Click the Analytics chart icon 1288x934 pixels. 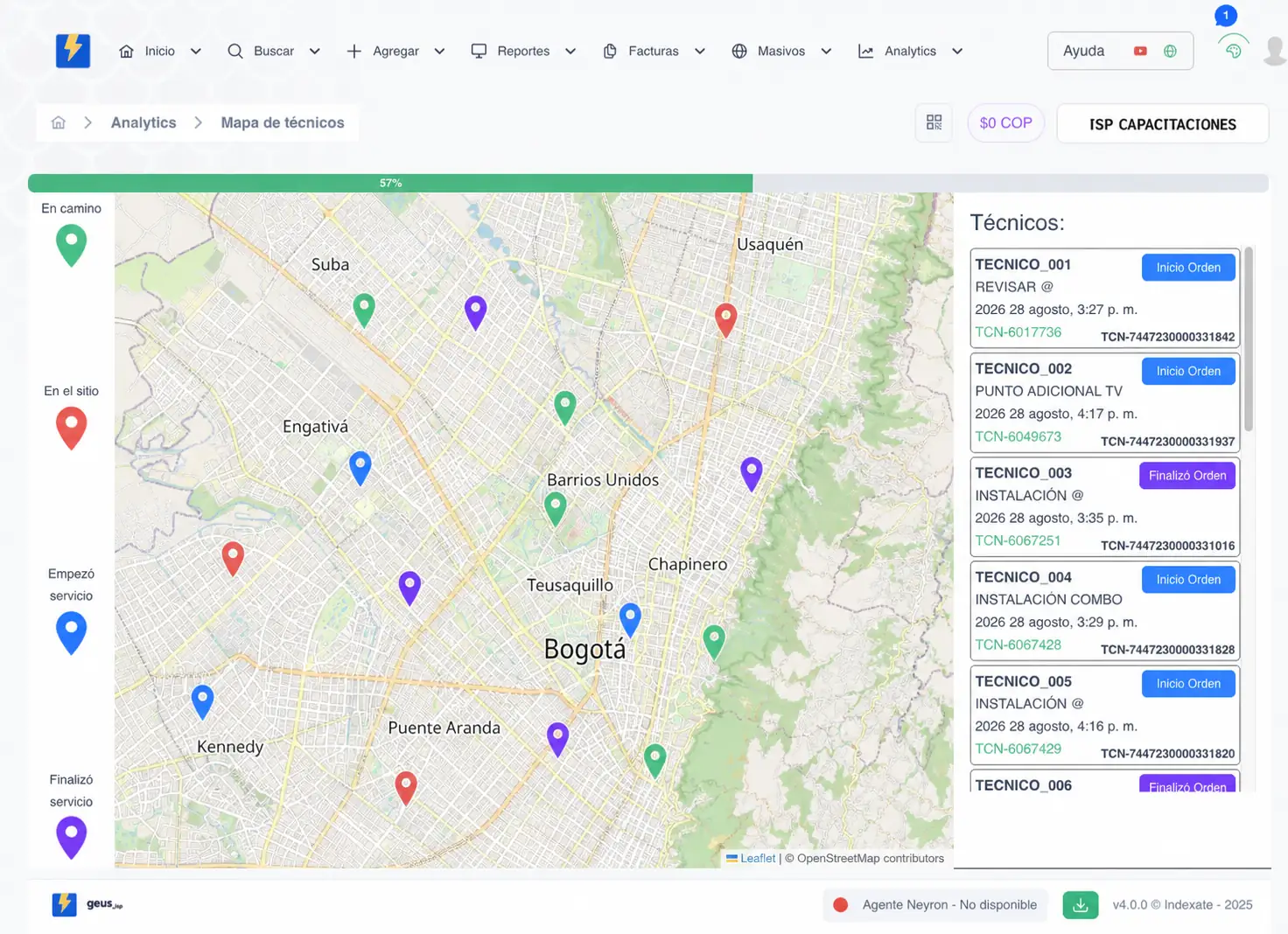(x=865, y=52)
